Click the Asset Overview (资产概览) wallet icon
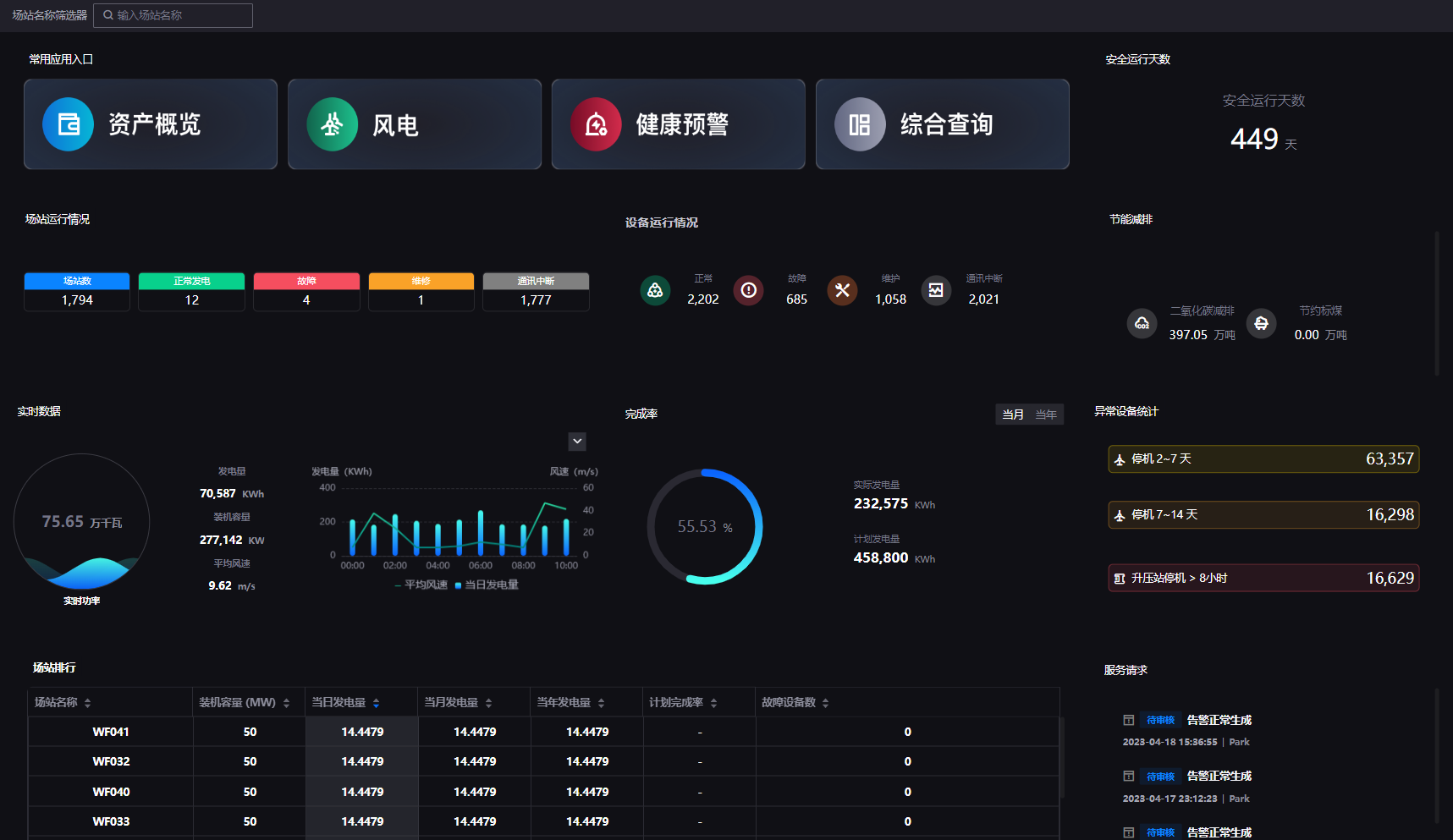Viewport: 1453px width, 840px height. tap(68, 124)
